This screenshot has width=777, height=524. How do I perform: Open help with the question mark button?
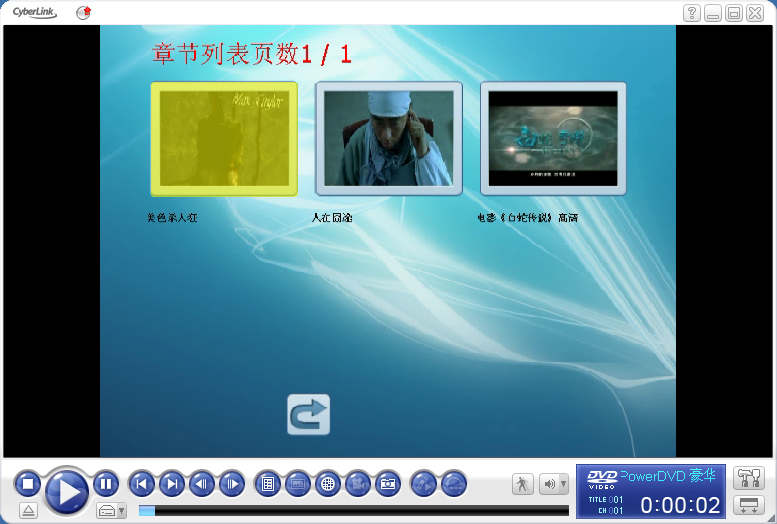(692, 13)
